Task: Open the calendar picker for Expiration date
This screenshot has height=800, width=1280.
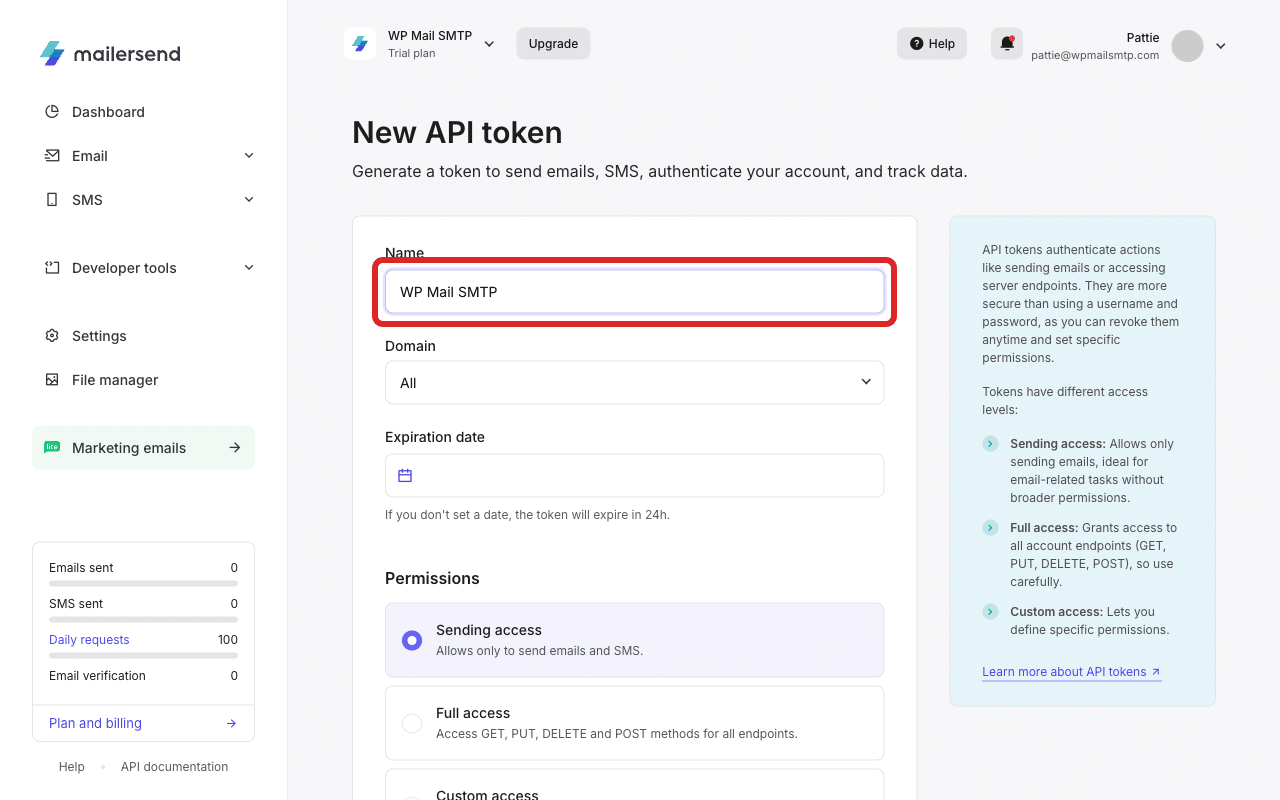Action: coord(405,475)
